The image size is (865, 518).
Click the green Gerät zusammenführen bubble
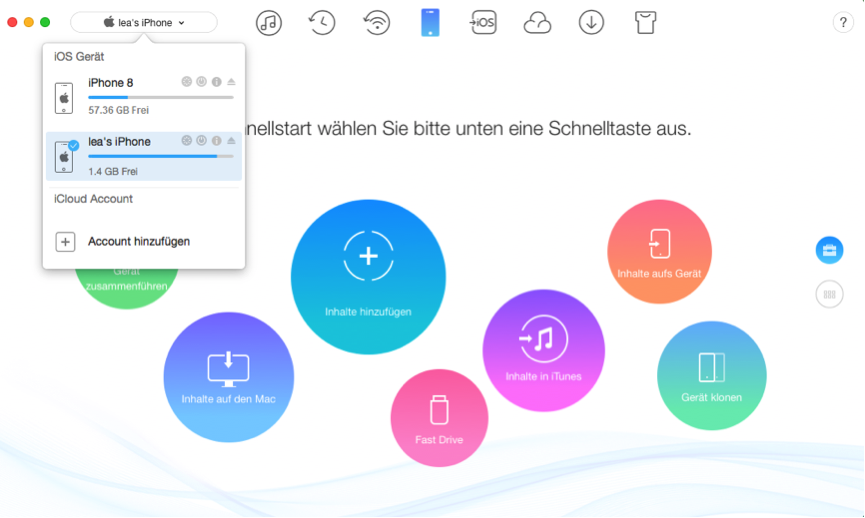(x=127, y=288)
